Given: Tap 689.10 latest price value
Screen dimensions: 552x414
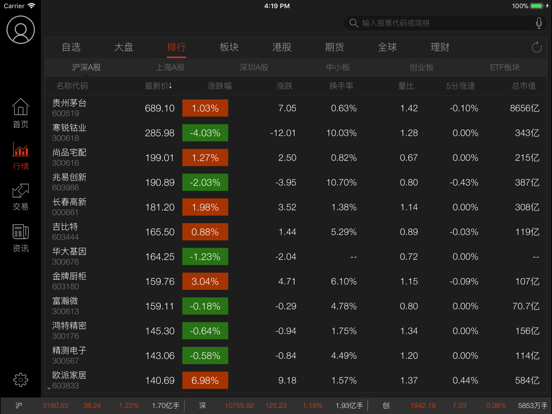Looking at the screenshot, I should (x=159, y=108).
